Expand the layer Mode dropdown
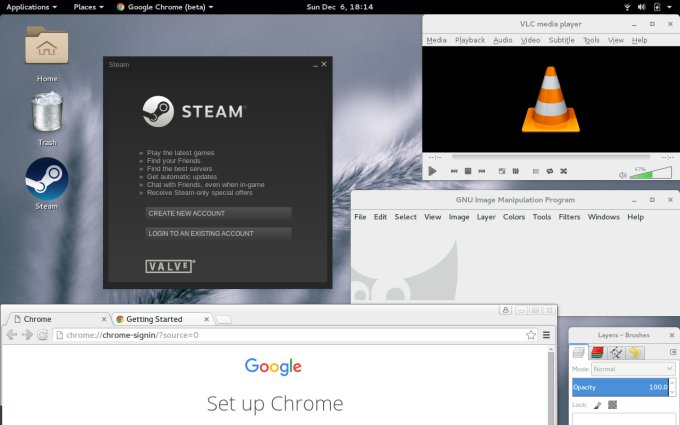The height and width of the screenshot is (425, 680). tap(633, 369)
